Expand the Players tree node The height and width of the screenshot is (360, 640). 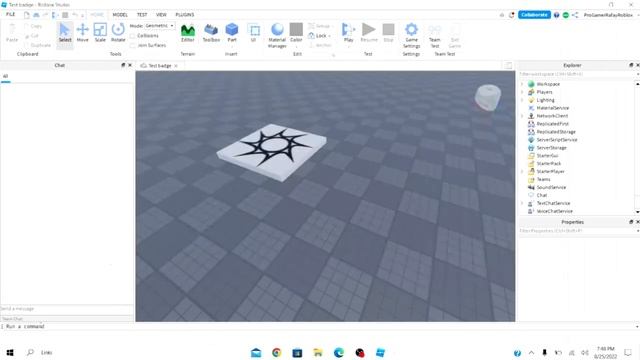[522, 92]
